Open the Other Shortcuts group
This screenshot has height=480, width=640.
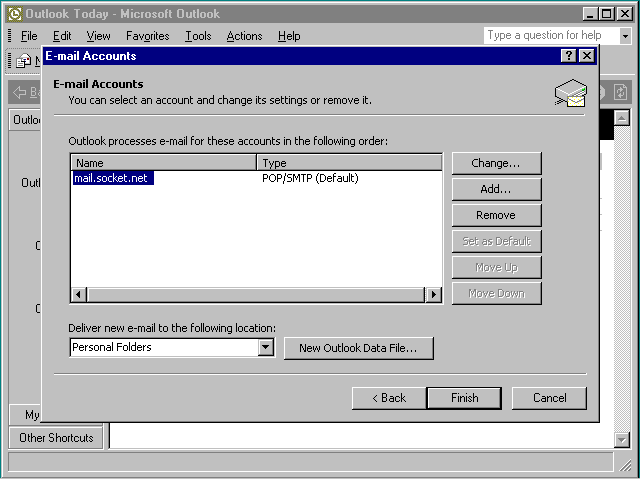[56, 438]
